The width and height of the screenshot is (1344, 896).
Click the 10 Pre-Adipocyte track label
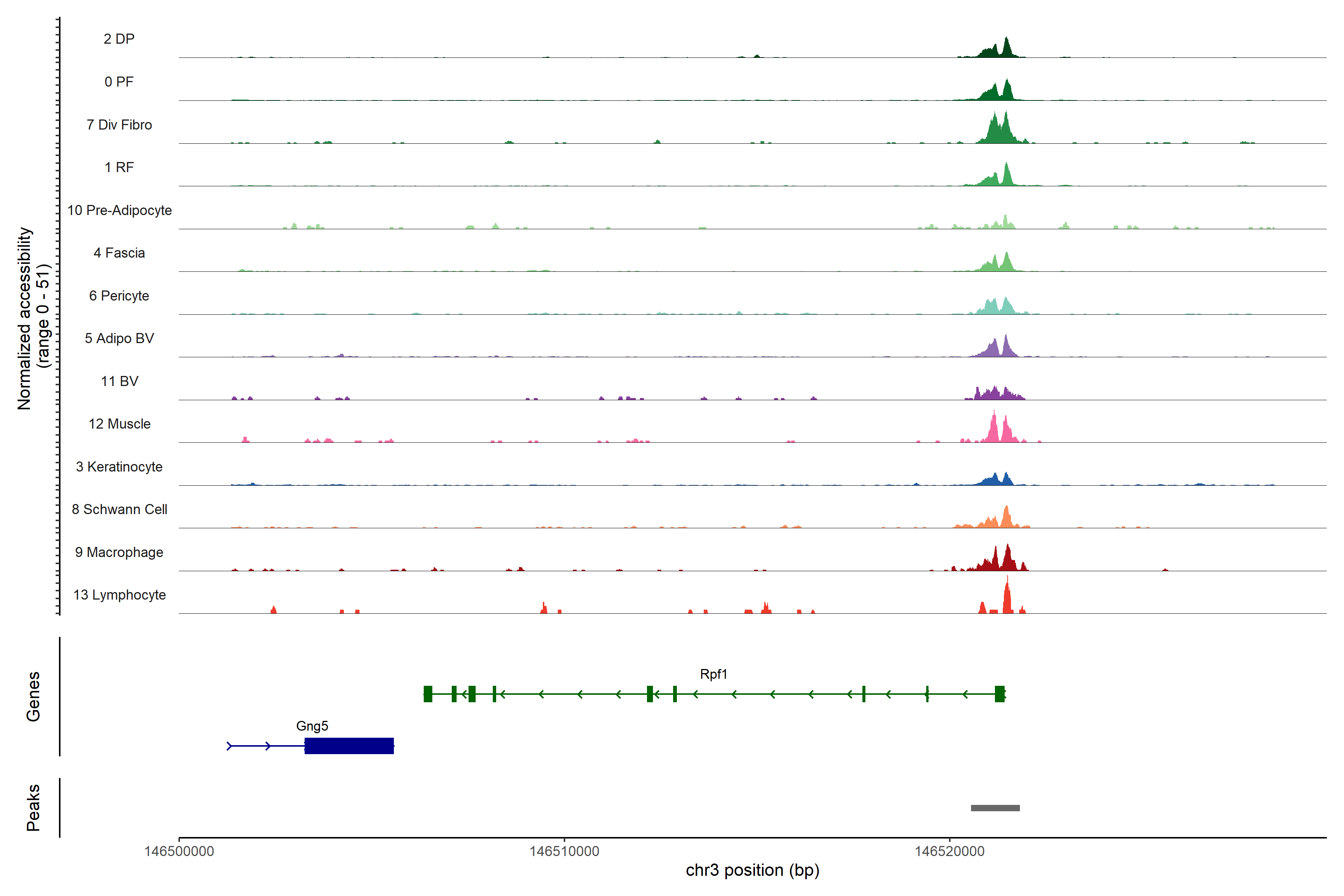(x=119, y=210)
